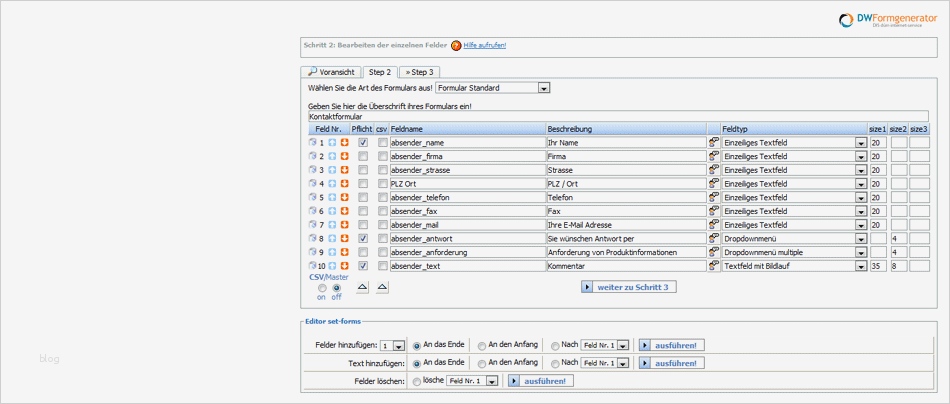Click the first up-arrow icon below the Pflicht column
Image resolution: width=950 pixels, height=404 pixels.
[x=363, y=287]
